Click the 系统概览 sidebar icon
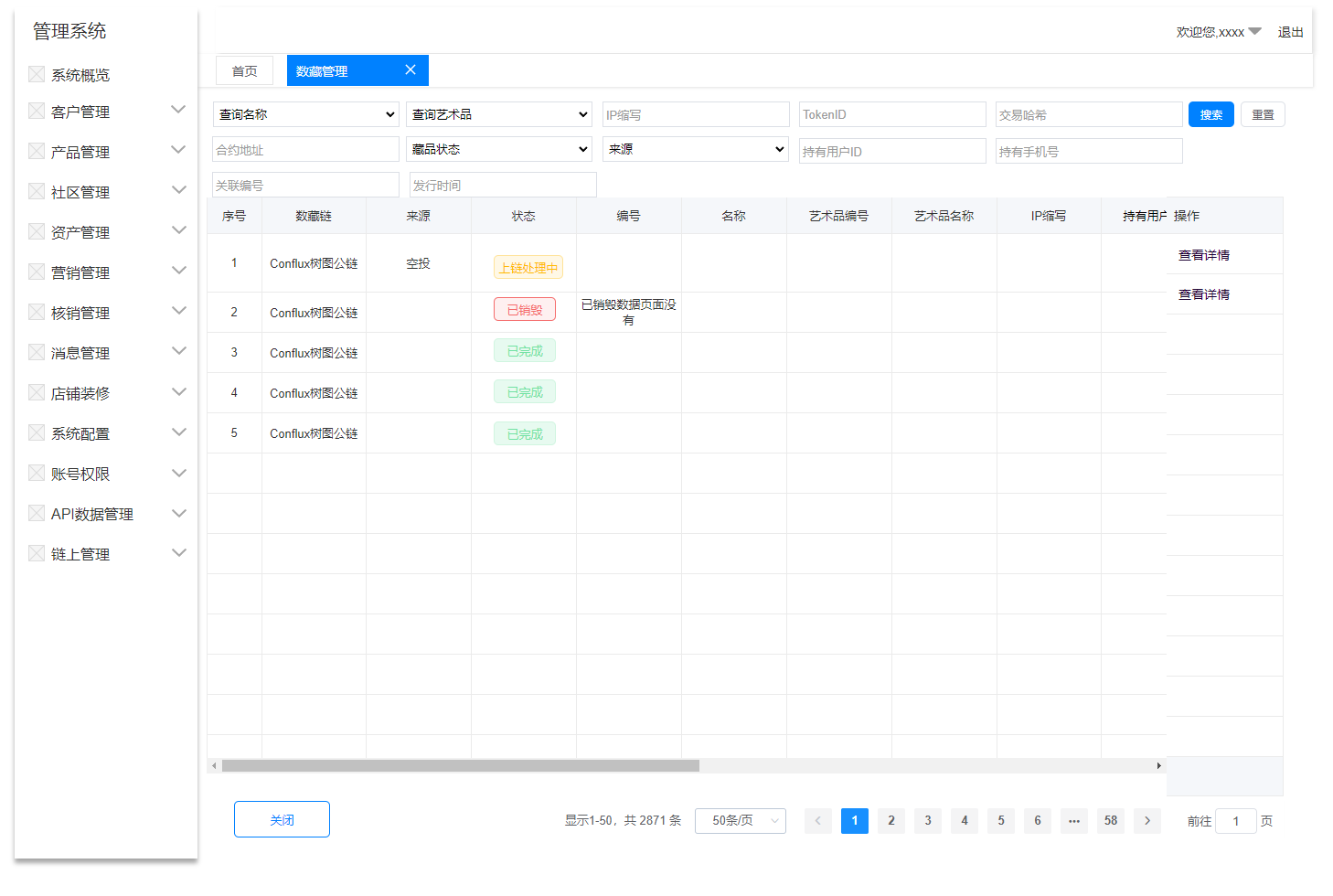Viewport: 1333px width, 896px height. click(37, 74)
